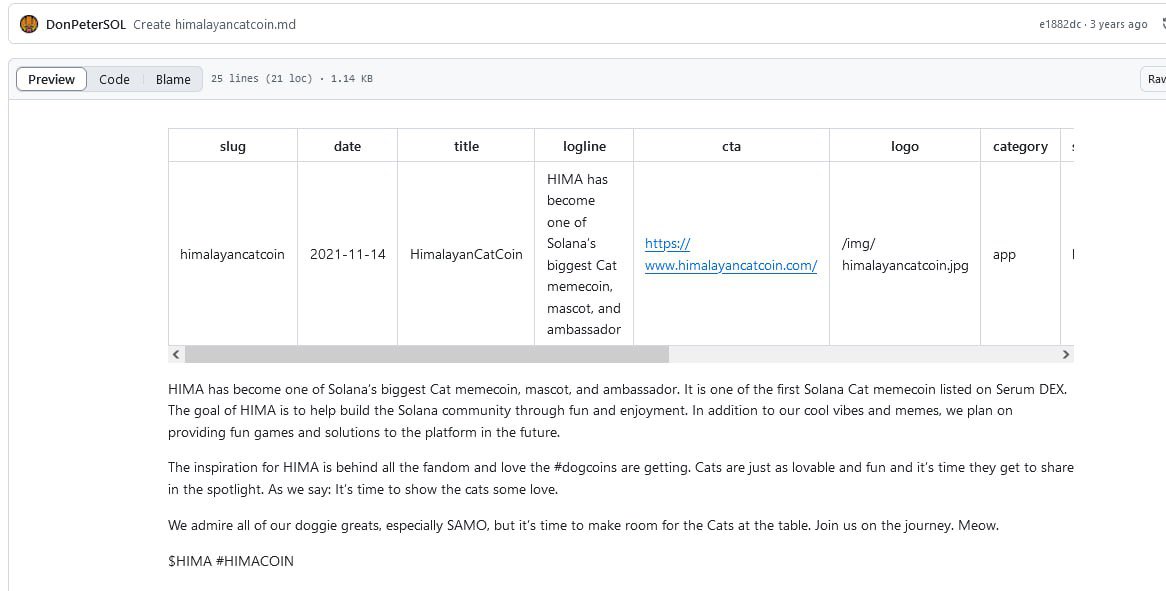Click the '25 lines (21 loc) · 1.14 KB' text
This screenshot has height=591, width=1166.
pyautogui.click(x=292, y=78)
